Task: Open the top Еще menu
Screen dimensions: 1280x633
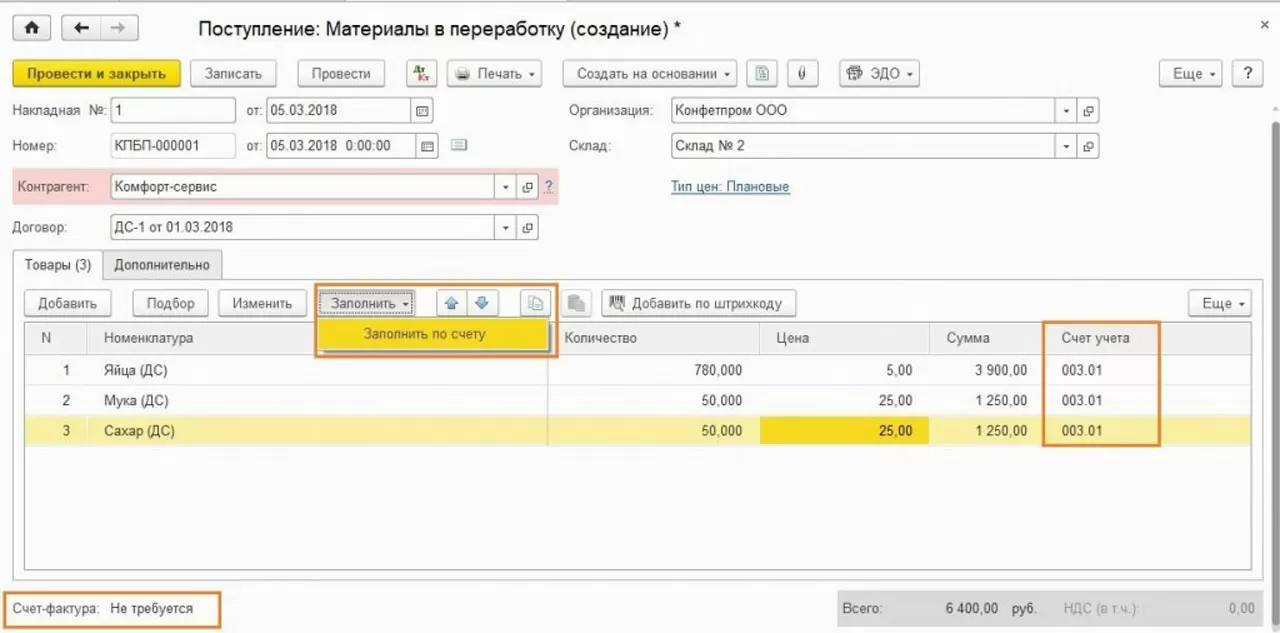Action: click(1190, 74)
